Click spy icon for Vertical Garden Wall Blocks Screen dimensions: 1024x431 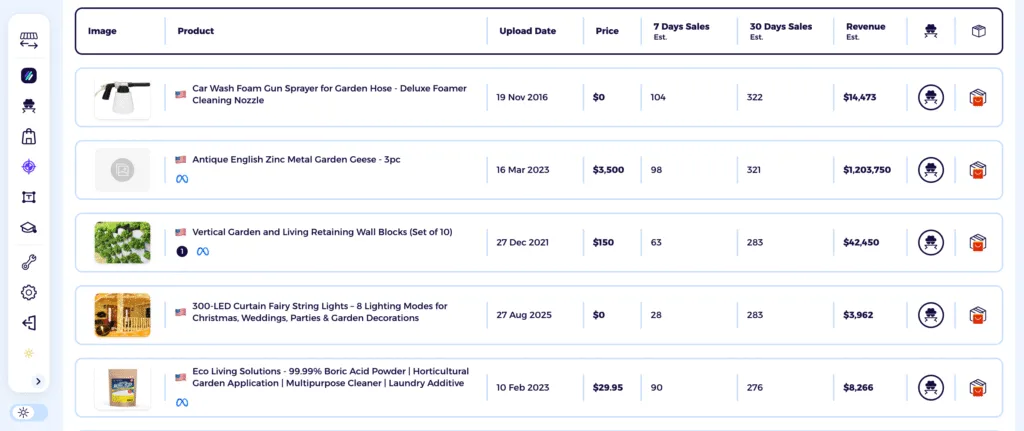tap(931, 242)
